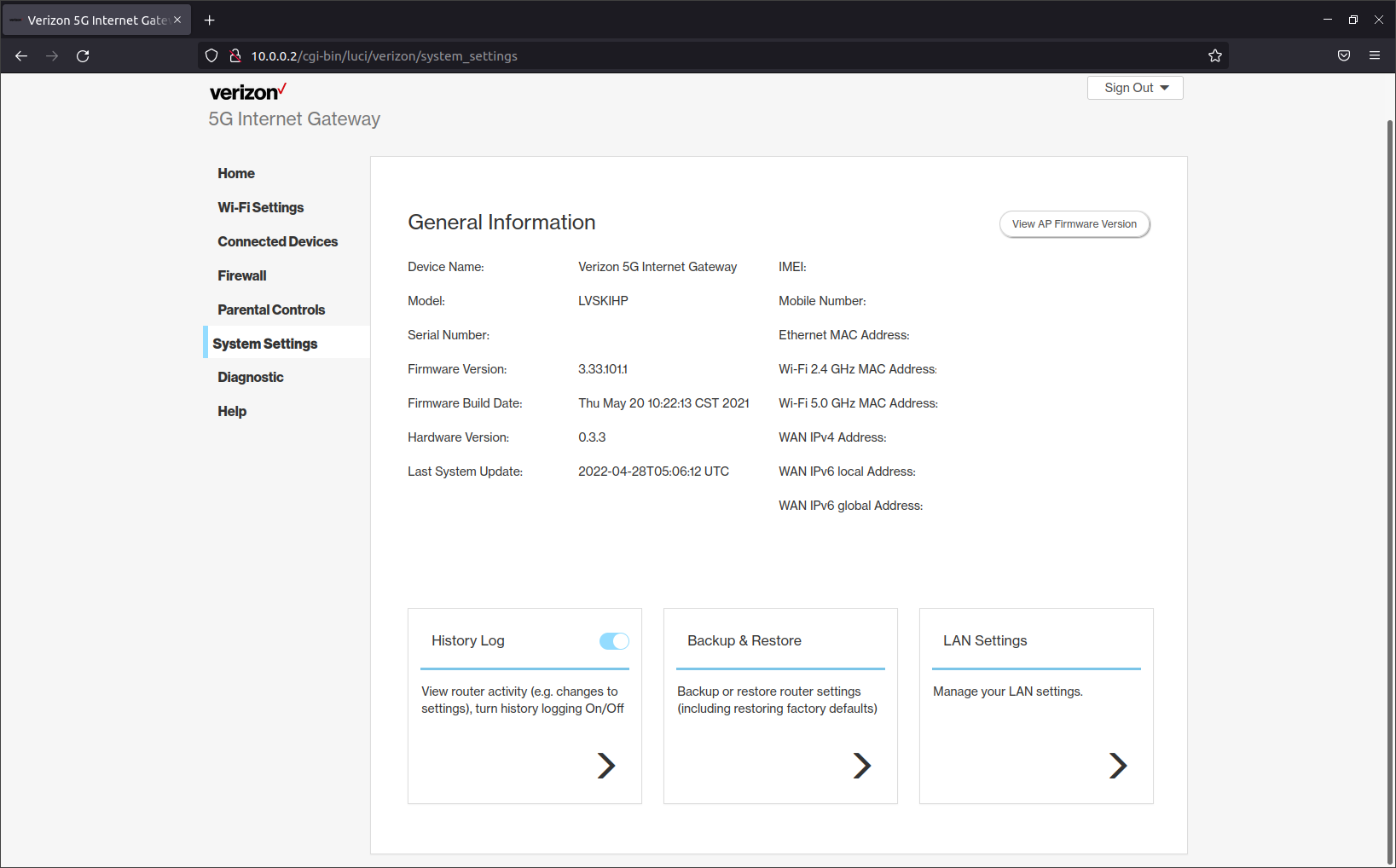The width and height of the screenshot is (1396, 868).
Task: Open the Help page
Action: (x=232, y=411)
